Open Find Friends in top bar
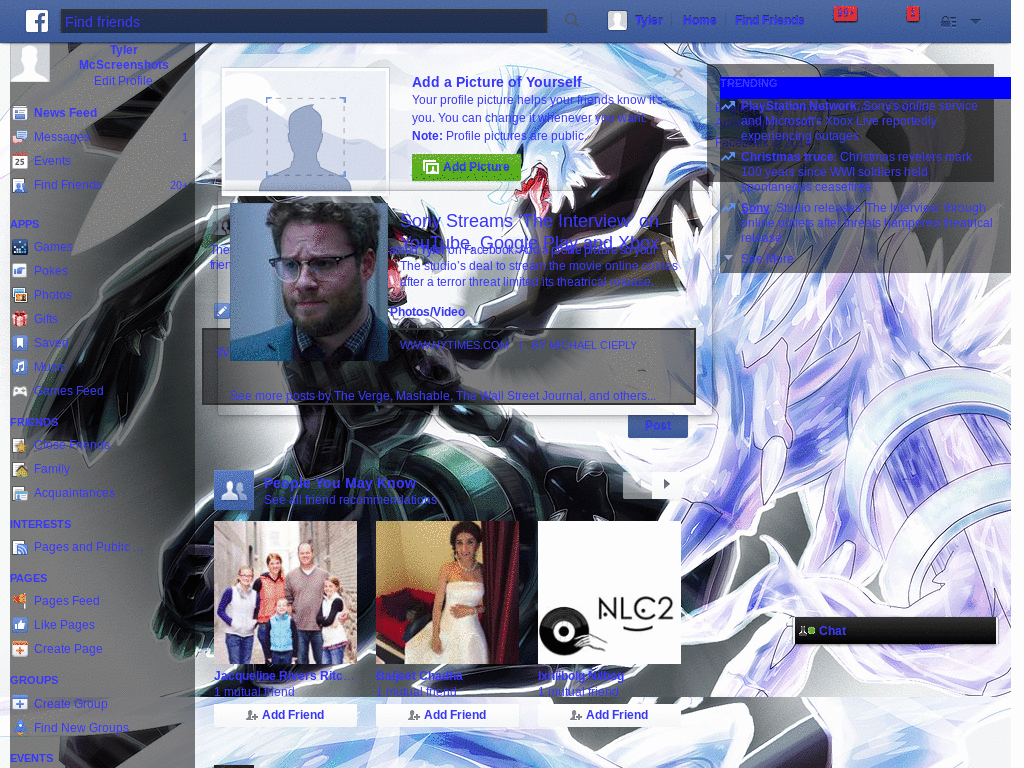The width and height of the screenshot is (1024, 768). (x=769, y=20)
